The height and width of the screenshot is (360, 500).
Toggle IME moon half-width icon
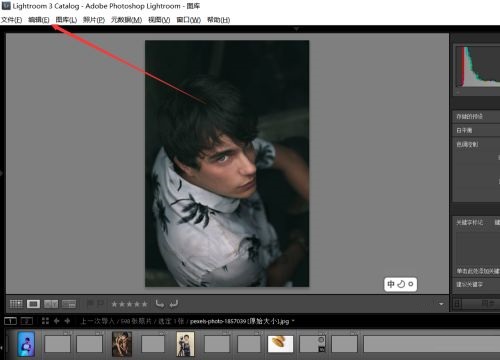[x=401, y=284]
